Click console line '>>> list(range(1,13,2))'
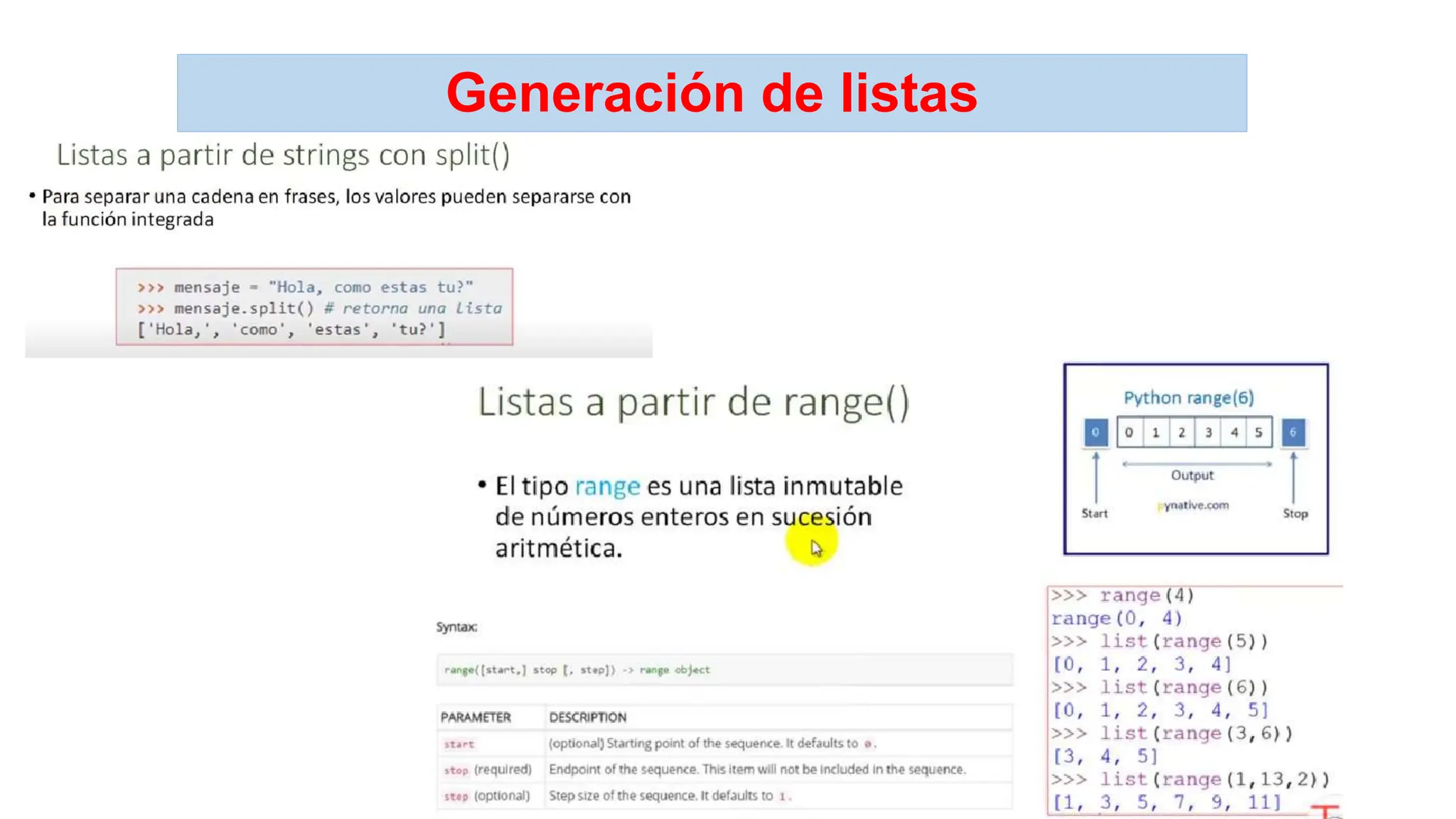This screenshot has height=819, width=1456. click(1191, 779)
